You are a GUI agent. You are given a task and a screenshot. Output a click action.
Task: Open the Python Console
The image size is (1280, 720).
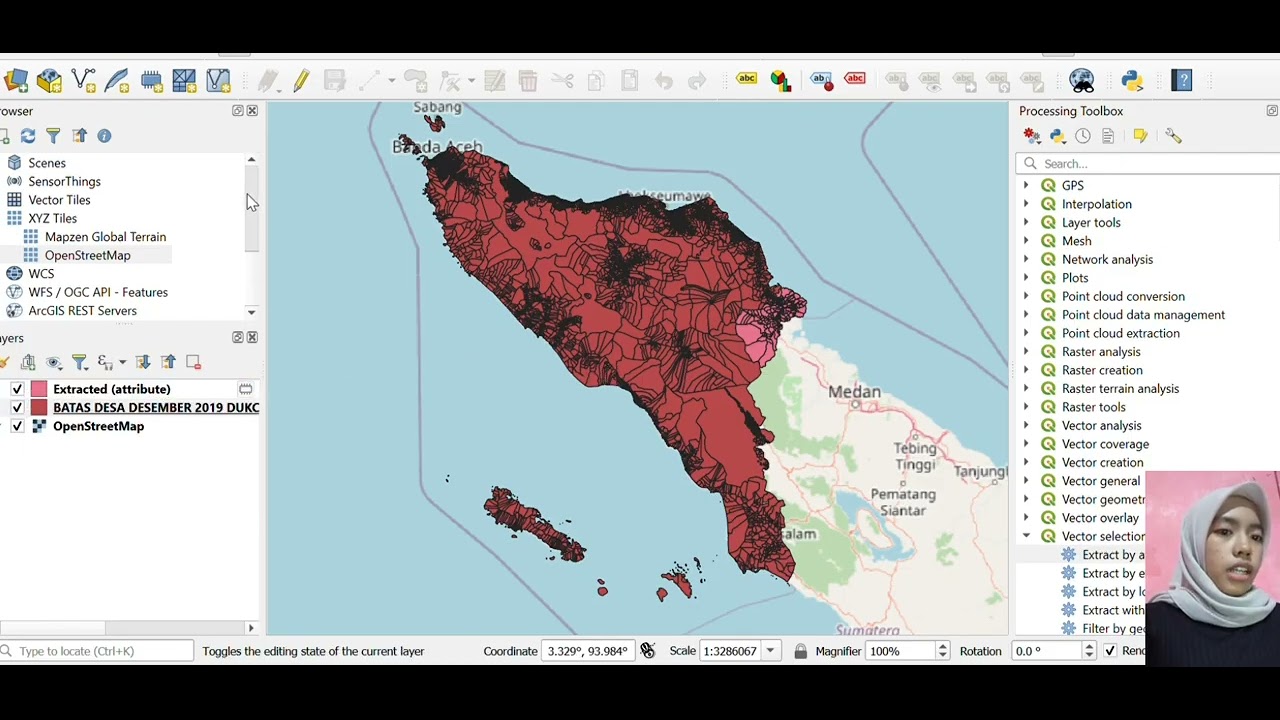coord(1132,80)
